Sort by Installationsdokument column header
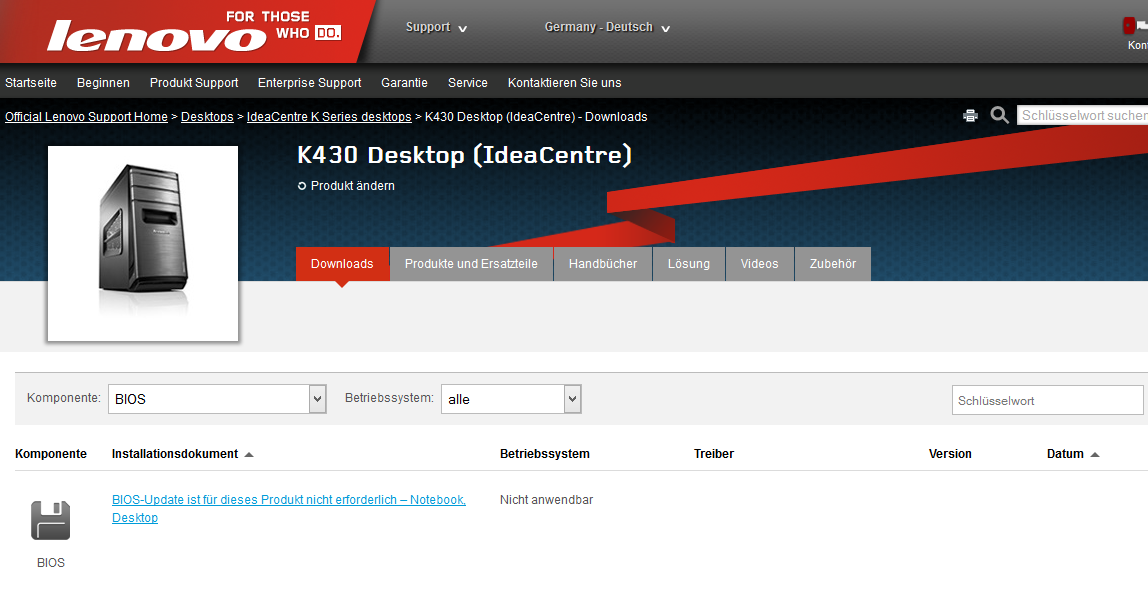This screenshot has width=1148, height=597. click(x=175, y=454)
